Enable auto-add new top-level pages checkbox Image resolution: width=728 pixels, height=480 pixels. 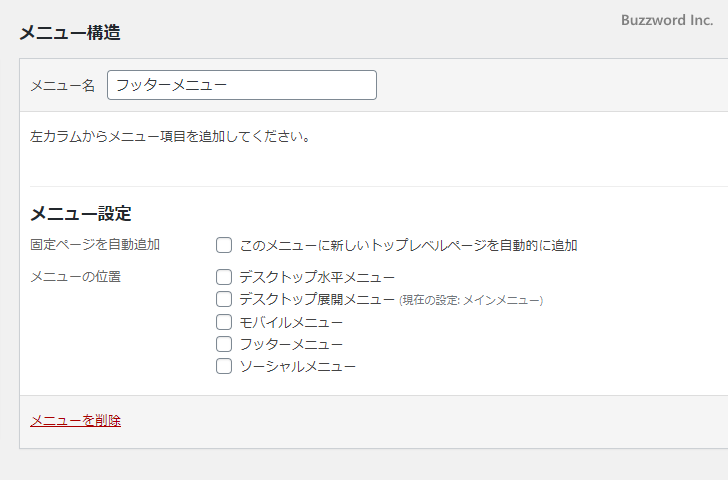pos(224,245)
